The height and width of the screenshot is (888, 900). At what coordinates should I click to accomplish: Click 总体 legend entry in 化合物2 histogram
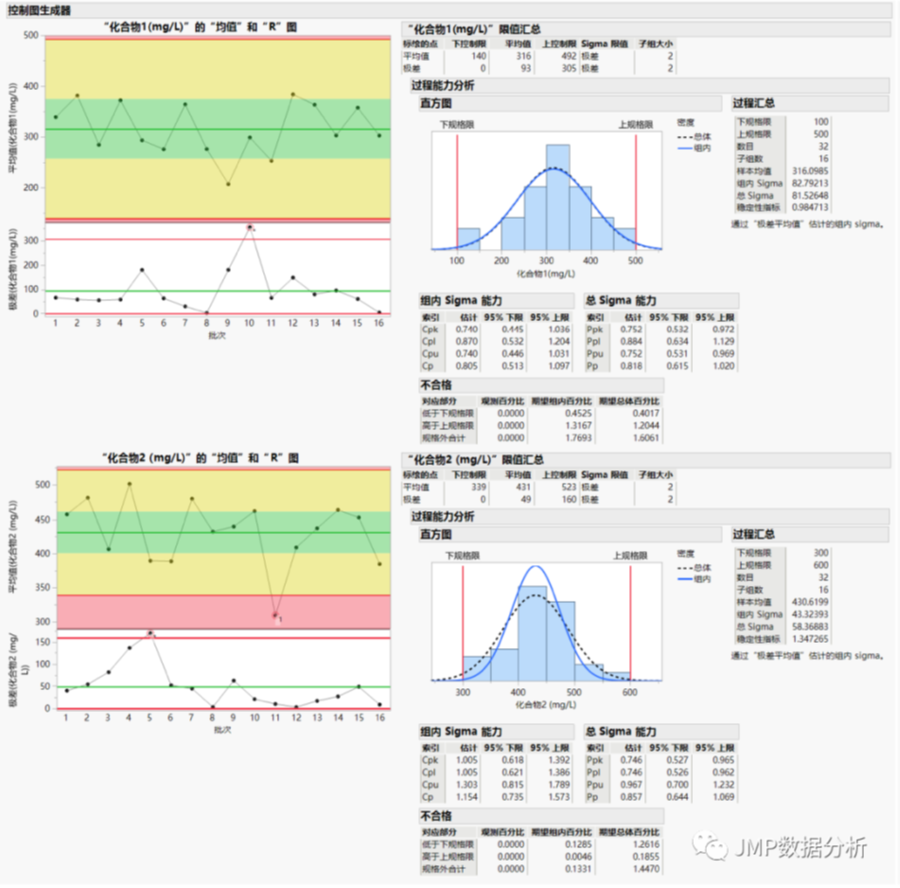tap(695, 568)
